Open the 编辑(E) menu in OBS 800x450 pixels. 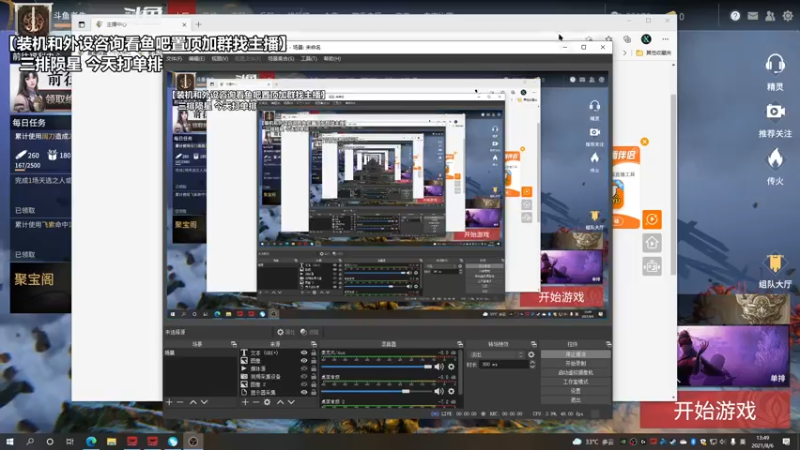click(196, 59)
